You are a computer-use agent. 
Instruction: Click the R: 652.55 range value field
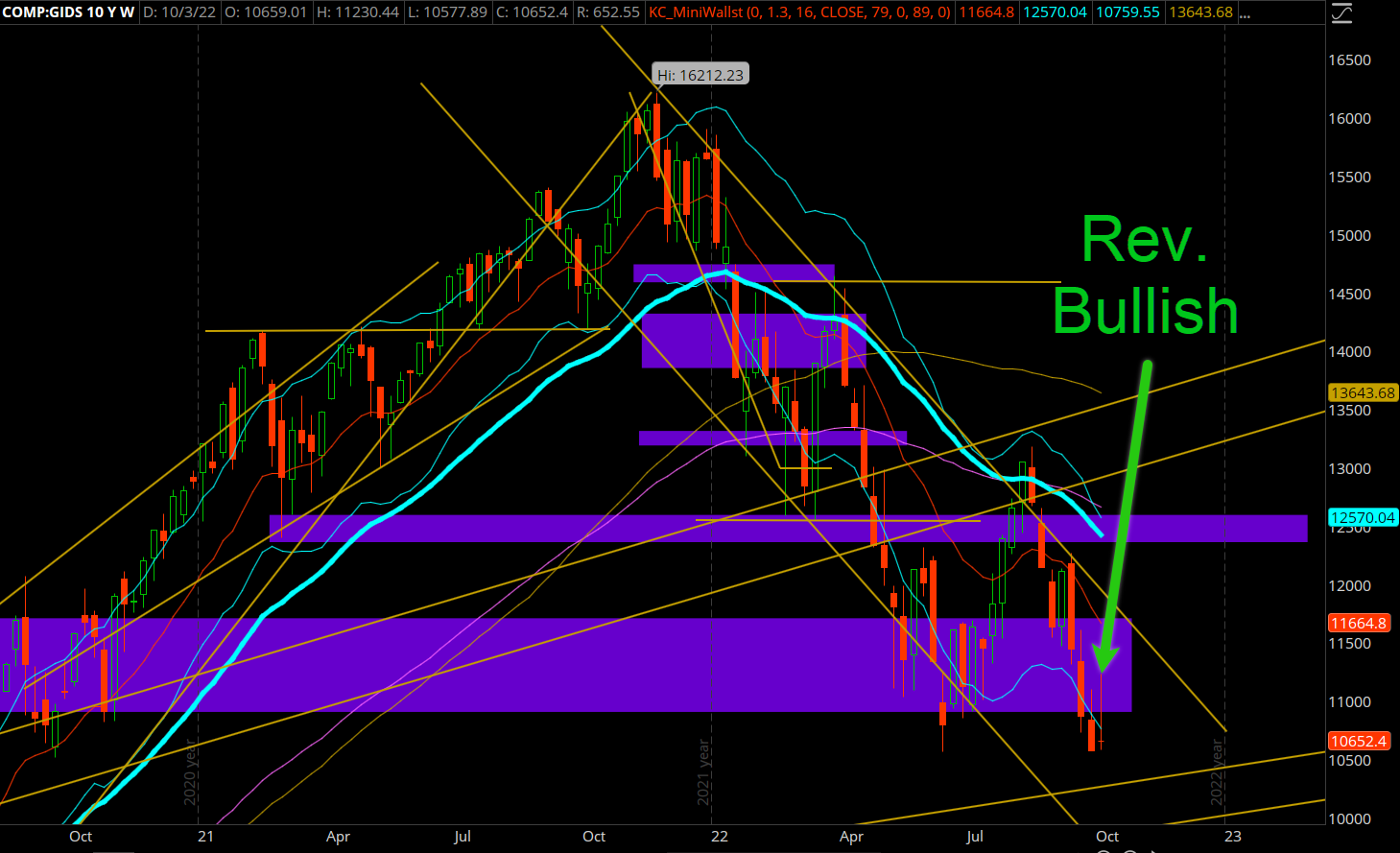tap(608, 12)
